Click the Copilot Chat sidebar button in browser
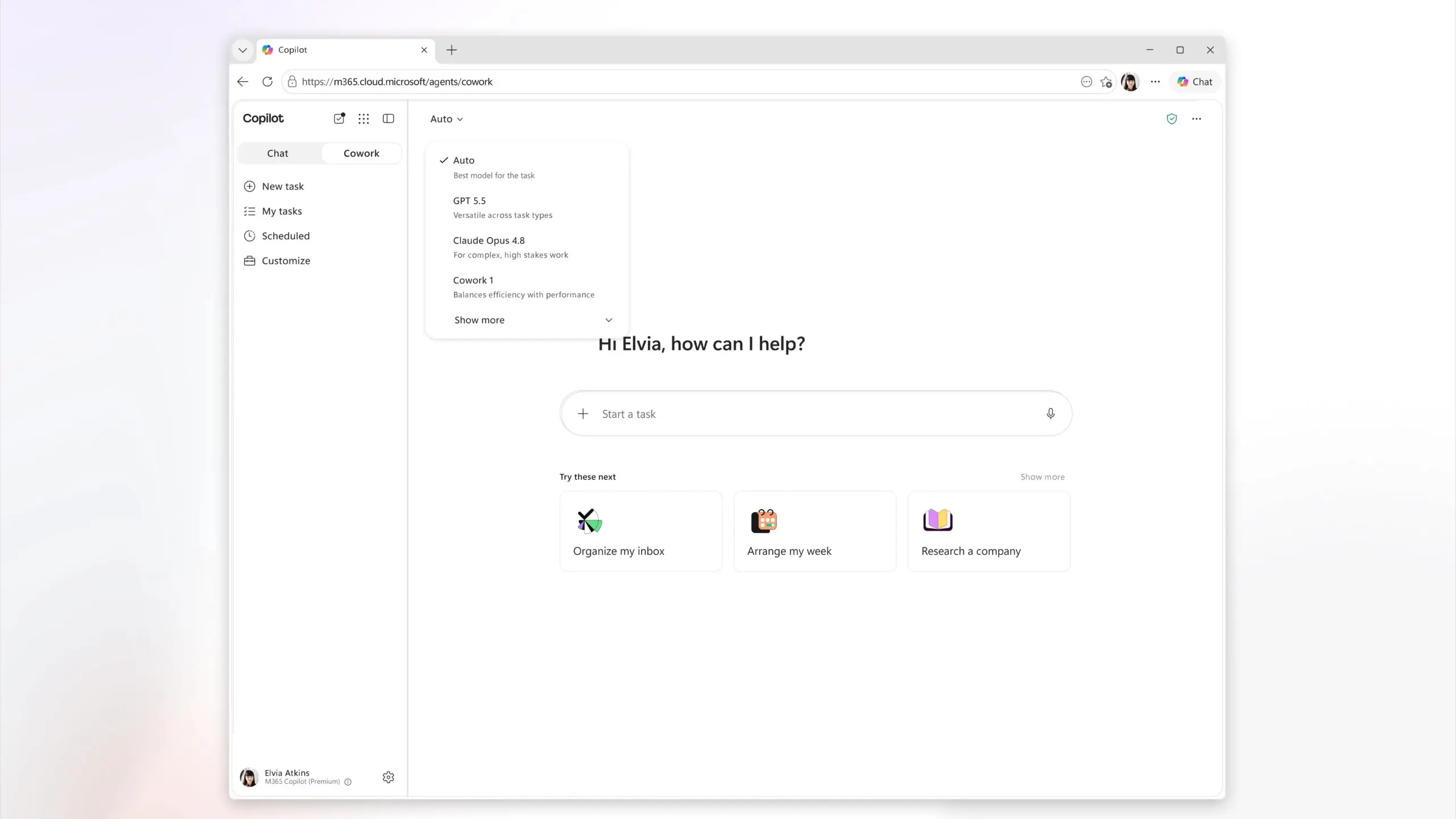The width and height of the screenshot is (1456, 819). click(x=1194, y=82)
